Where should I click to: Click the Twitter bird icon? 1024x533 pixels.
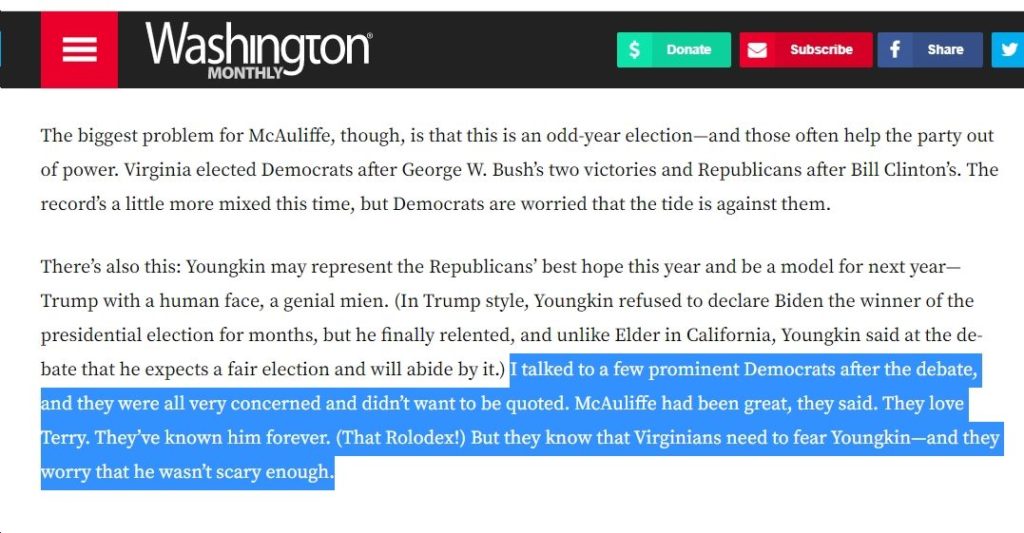click(1010, 50)
